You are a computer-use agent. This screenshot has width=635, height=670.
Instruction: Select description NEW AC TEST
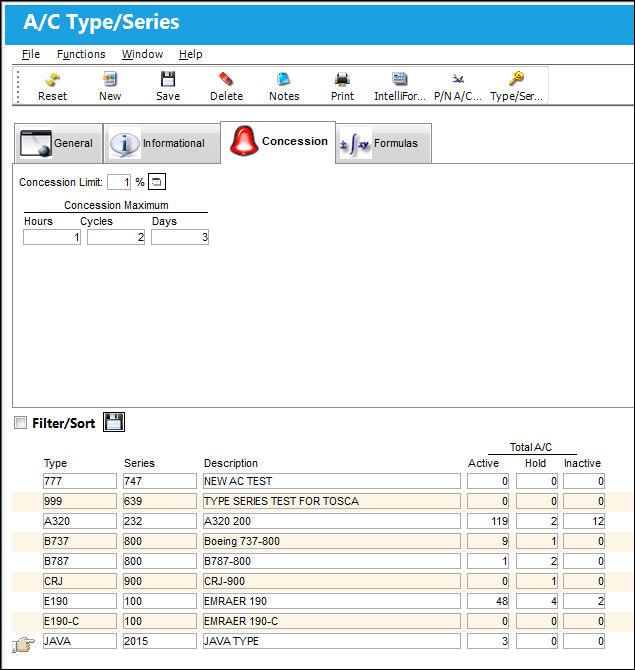332,481
